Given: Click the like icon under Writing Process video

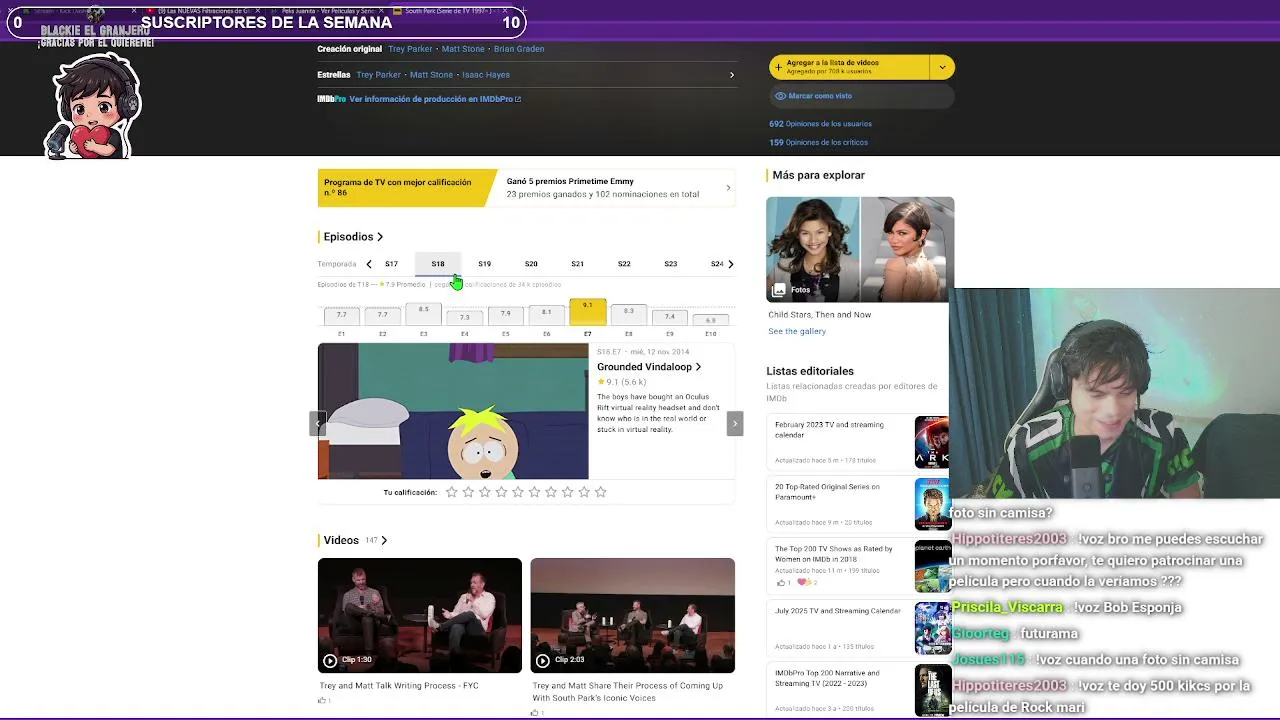Looking at the screenshot, I should coord(322,700).
